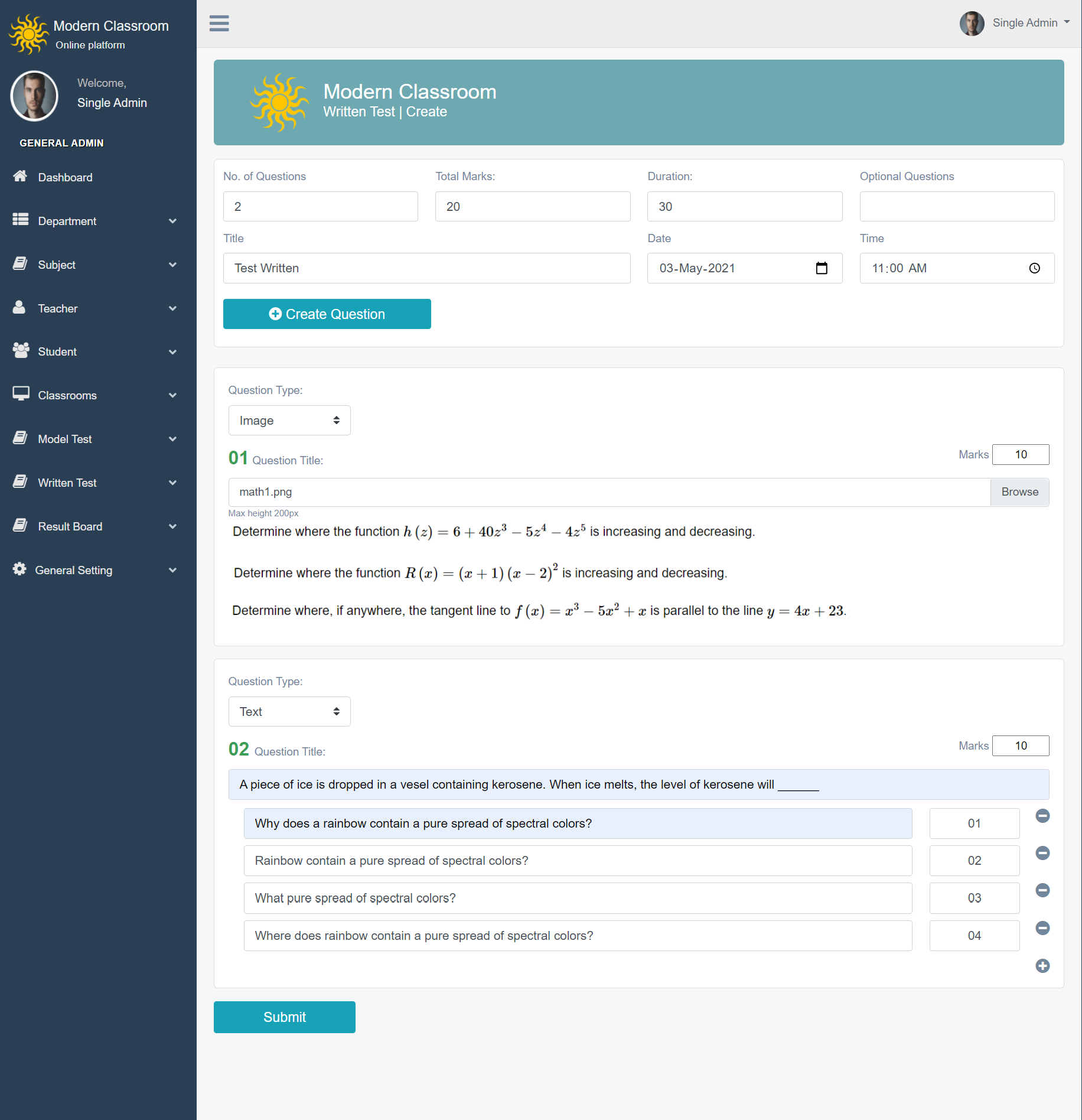Click the 'Why does a rainbow' answer field
The image size is (1082, 1120).
click(x=578, y=823)
